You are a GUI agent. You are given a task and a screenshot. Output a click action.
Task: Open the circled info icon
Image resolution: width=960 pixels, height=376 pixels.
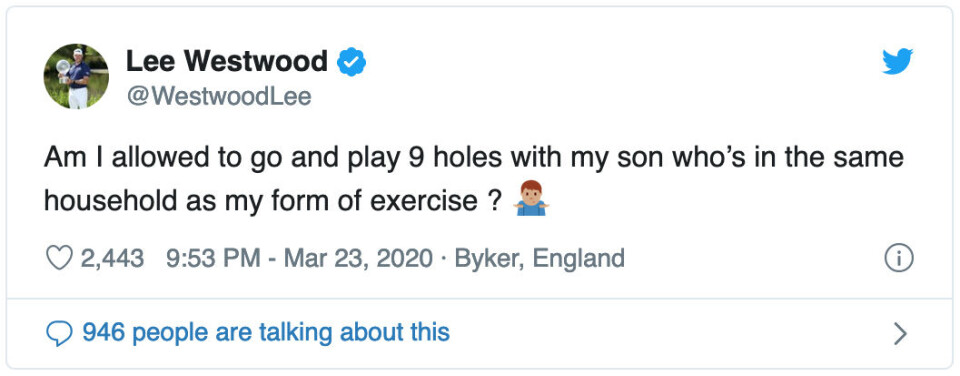(899, 258)
